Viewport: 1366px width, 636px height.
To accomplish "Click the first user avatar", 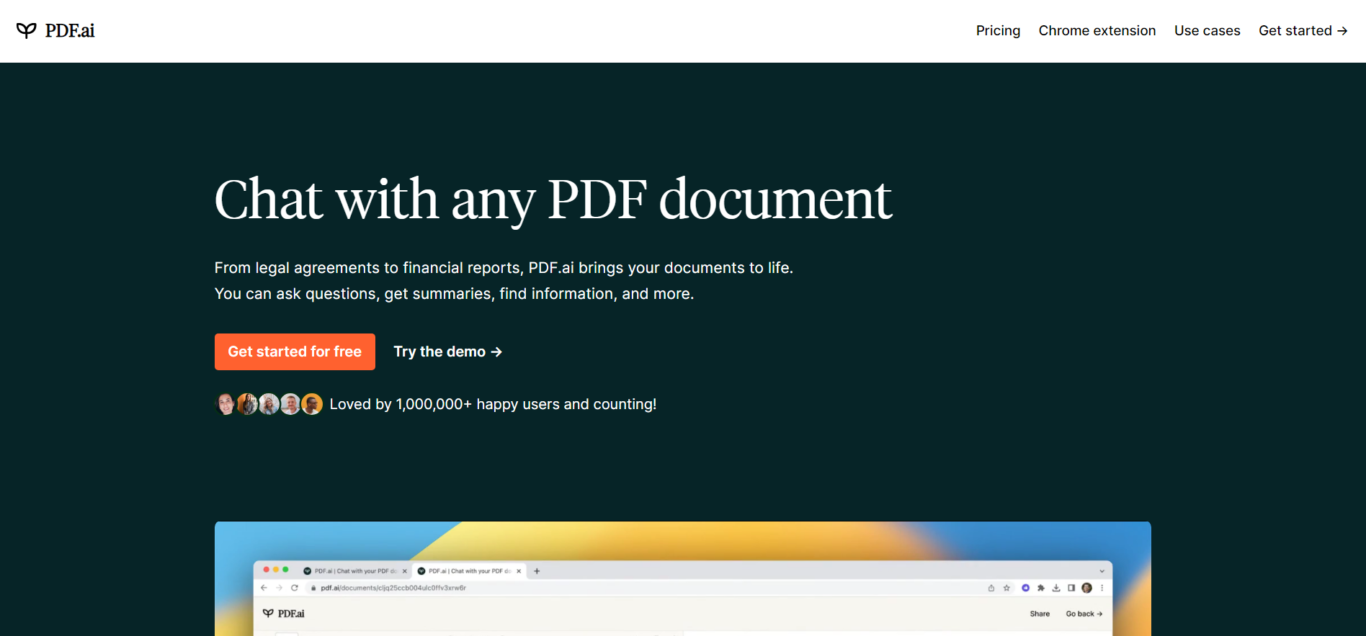I will point(226,404).
